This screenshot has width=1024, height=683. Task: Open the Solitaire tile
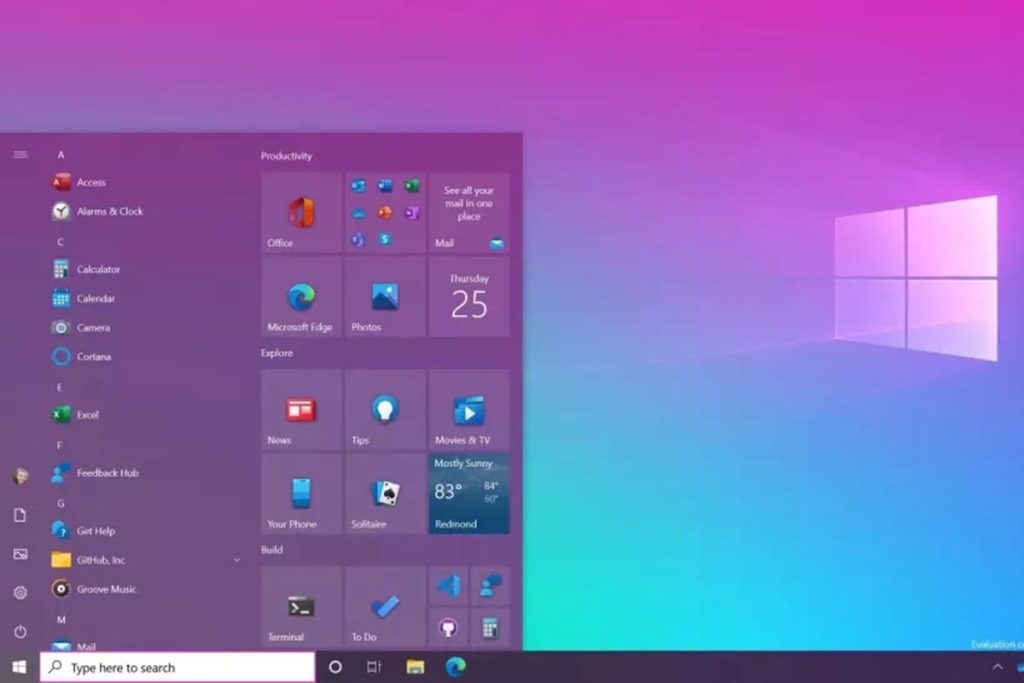tap(385, 494)
